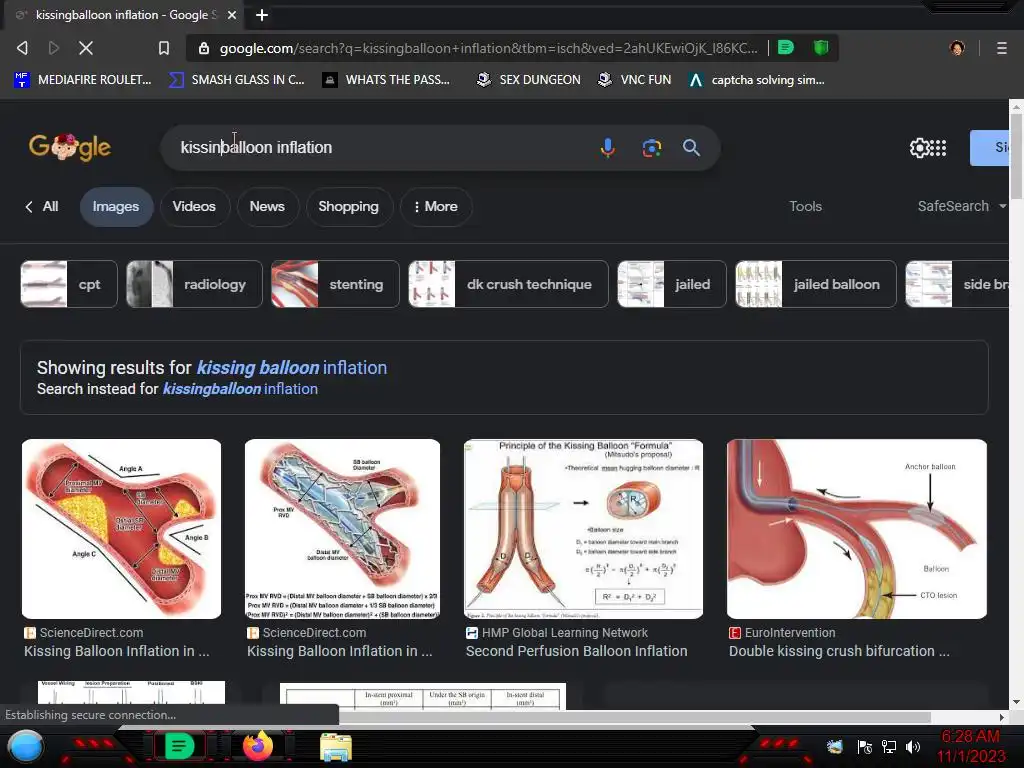Click the clock showing 6:28 AM
This screenshot has width=1024, height=768.
click(x=970, y=737)
